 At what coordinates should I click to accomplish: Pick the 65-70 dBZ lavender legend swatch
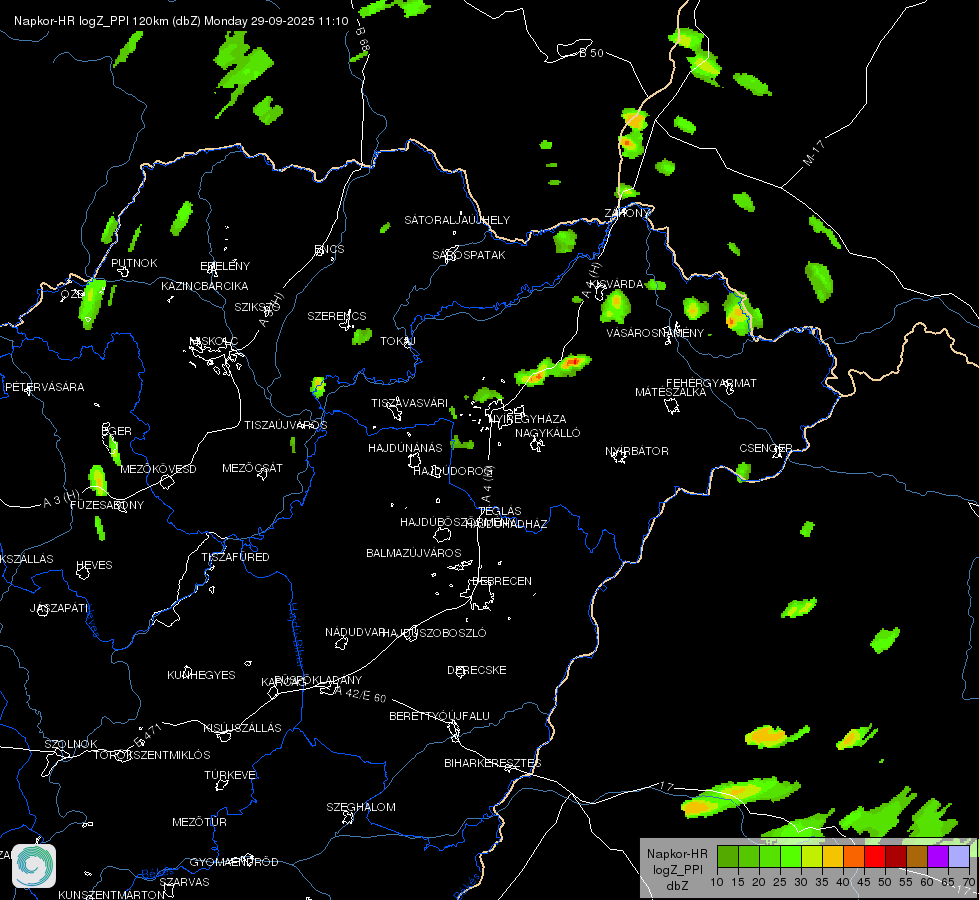[959, 857]
